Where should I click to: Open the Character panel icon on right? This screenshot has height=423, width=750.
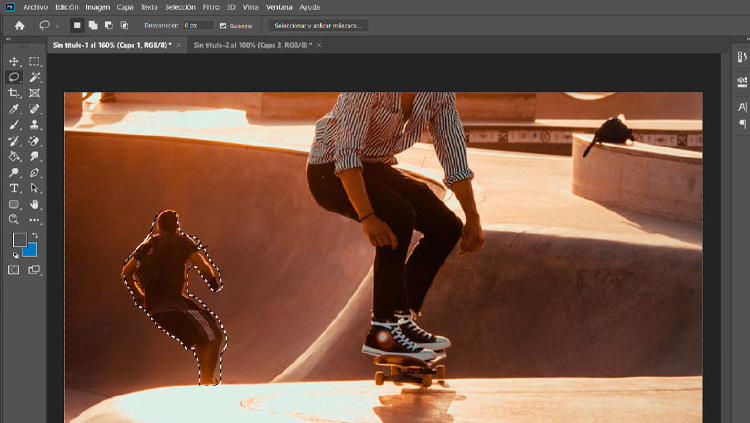point(742,107)
